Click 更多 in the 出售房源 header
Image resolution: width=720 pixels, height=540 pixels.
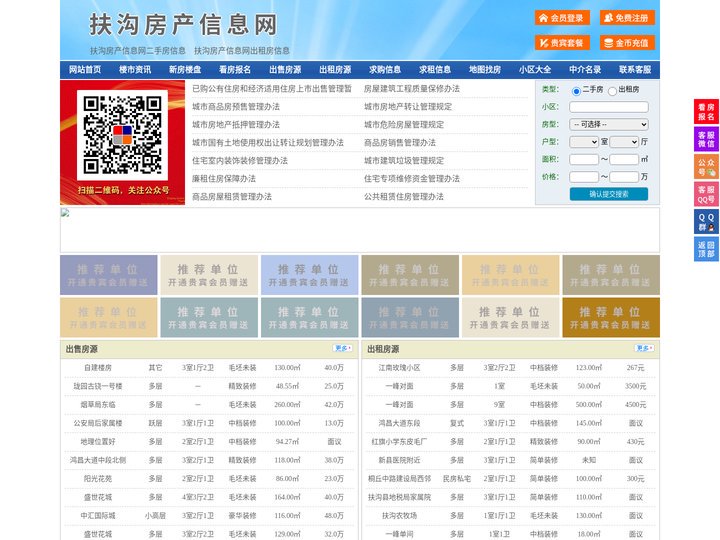[x=343, y=349]
